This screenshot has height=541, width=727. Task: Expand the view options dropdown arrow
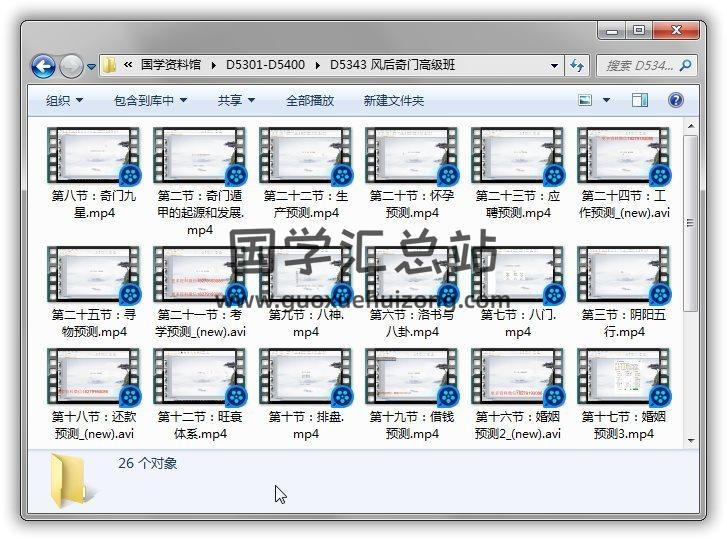tap(607, 100)
